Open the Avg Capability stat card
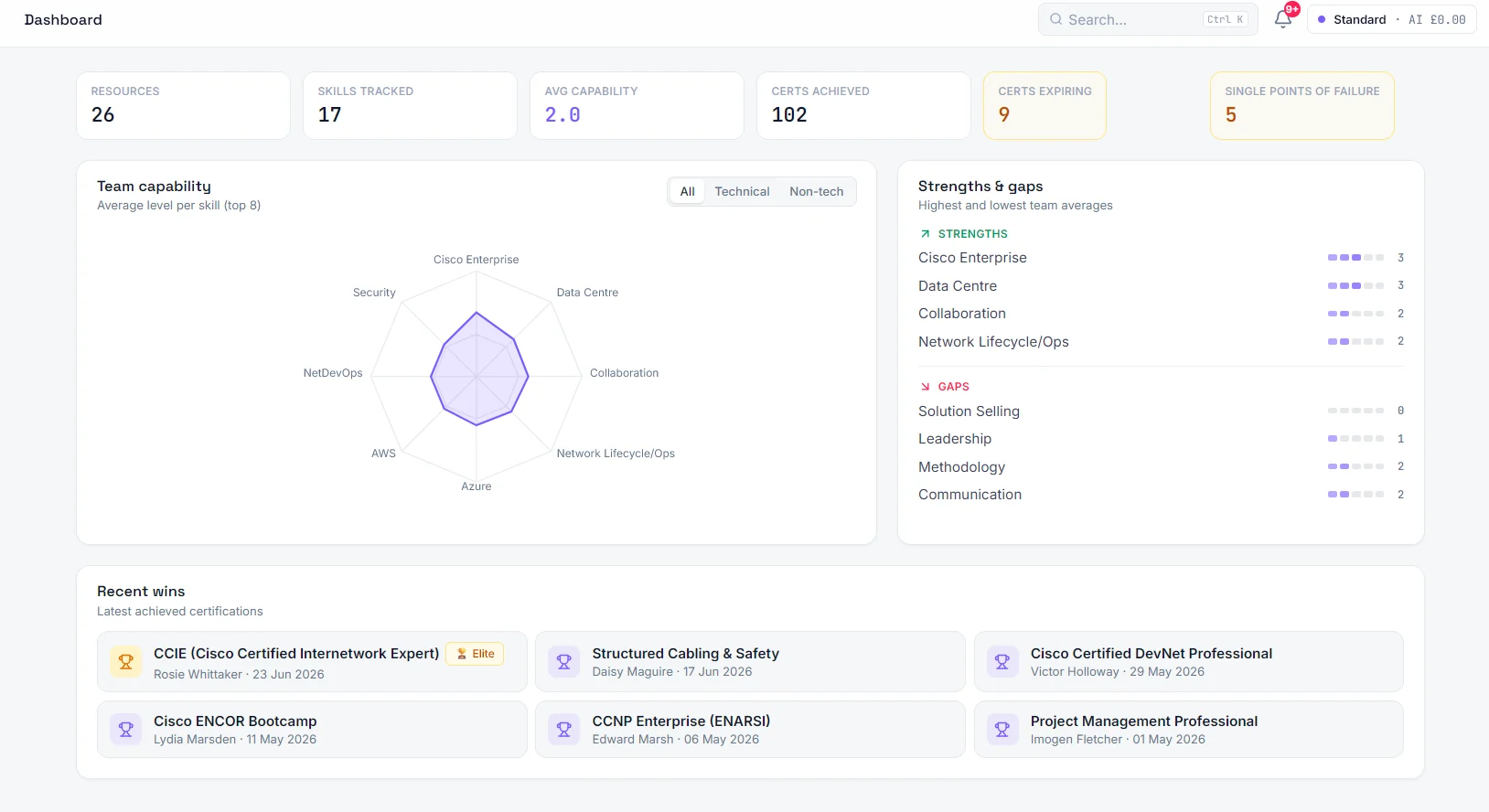 point(637,105)
